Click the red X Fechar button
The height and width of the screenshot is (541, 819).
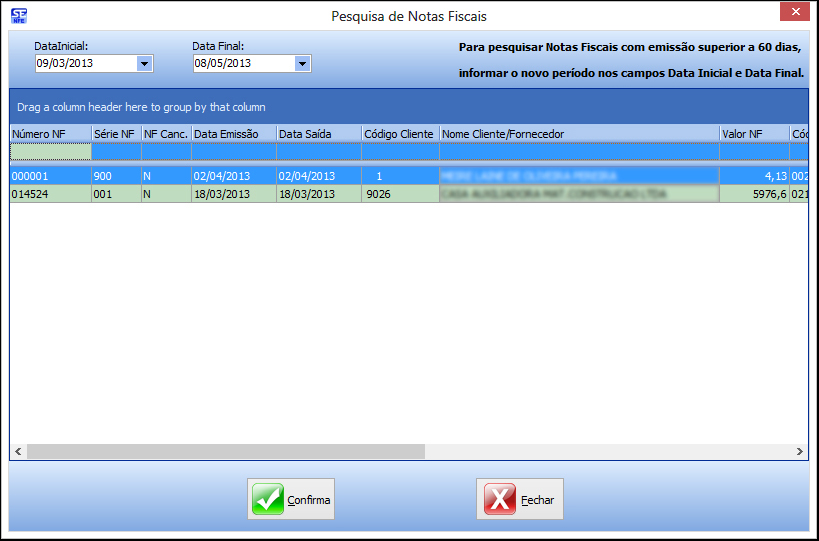point(520,499)
